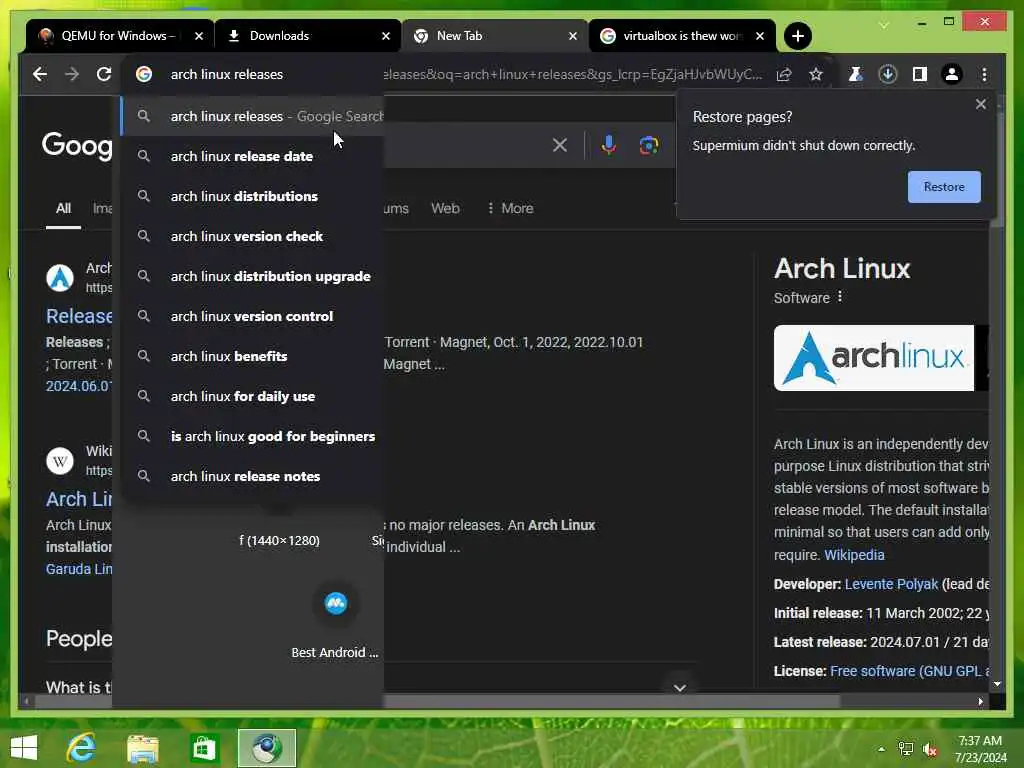
Task: Click the page's vertical scrollbar down arrow
Action: click(997, 684)
